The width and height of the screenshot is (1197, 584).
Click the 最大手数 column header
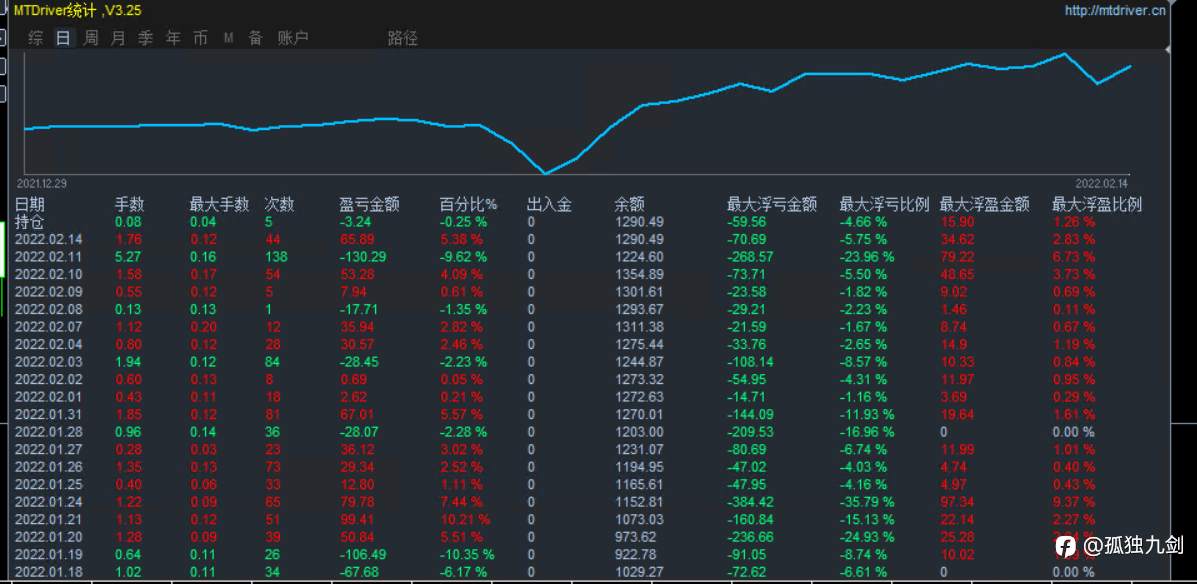[220, 205]
